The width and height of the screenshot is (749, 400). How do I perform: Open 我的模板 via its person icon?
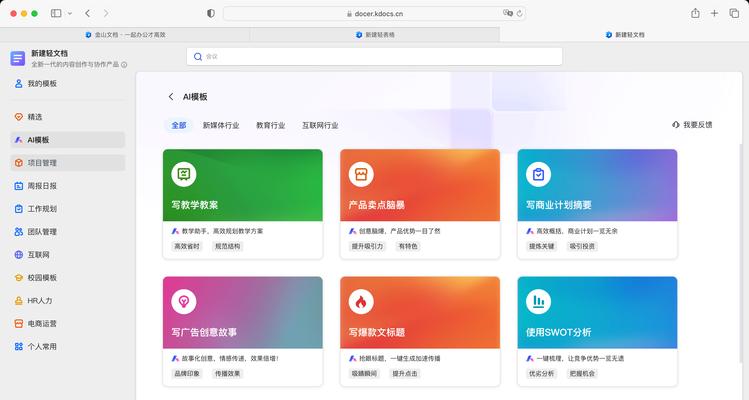point(19,84)
